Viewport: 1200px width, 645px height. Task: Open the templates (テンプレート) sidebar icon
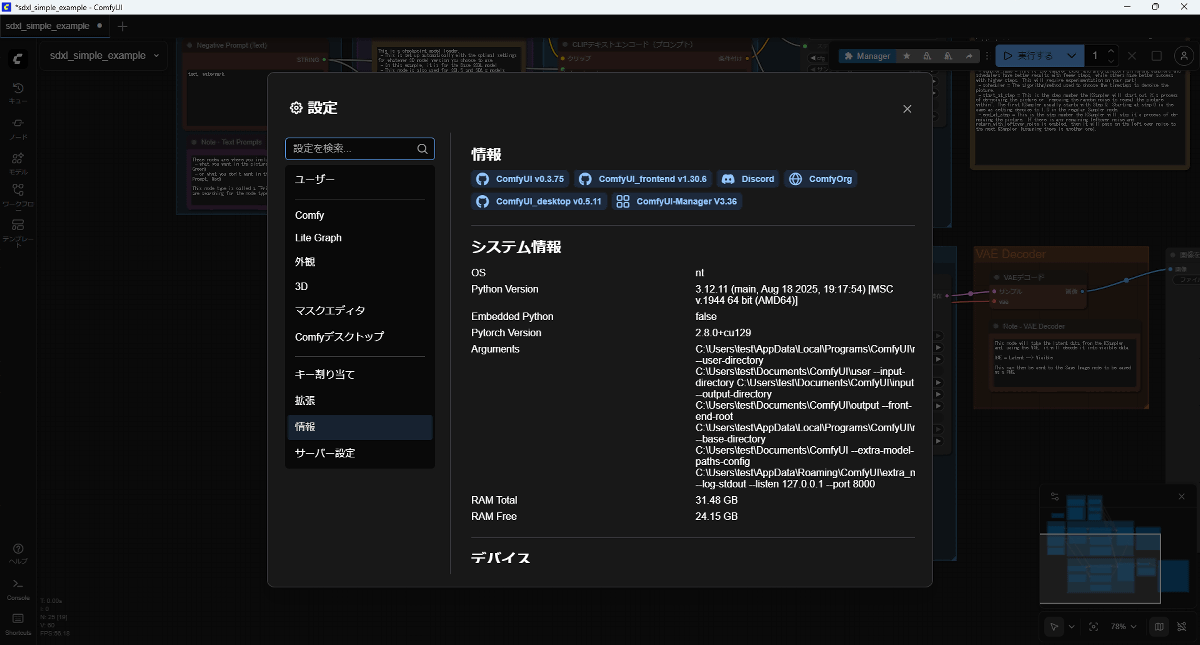pos(18,232)
